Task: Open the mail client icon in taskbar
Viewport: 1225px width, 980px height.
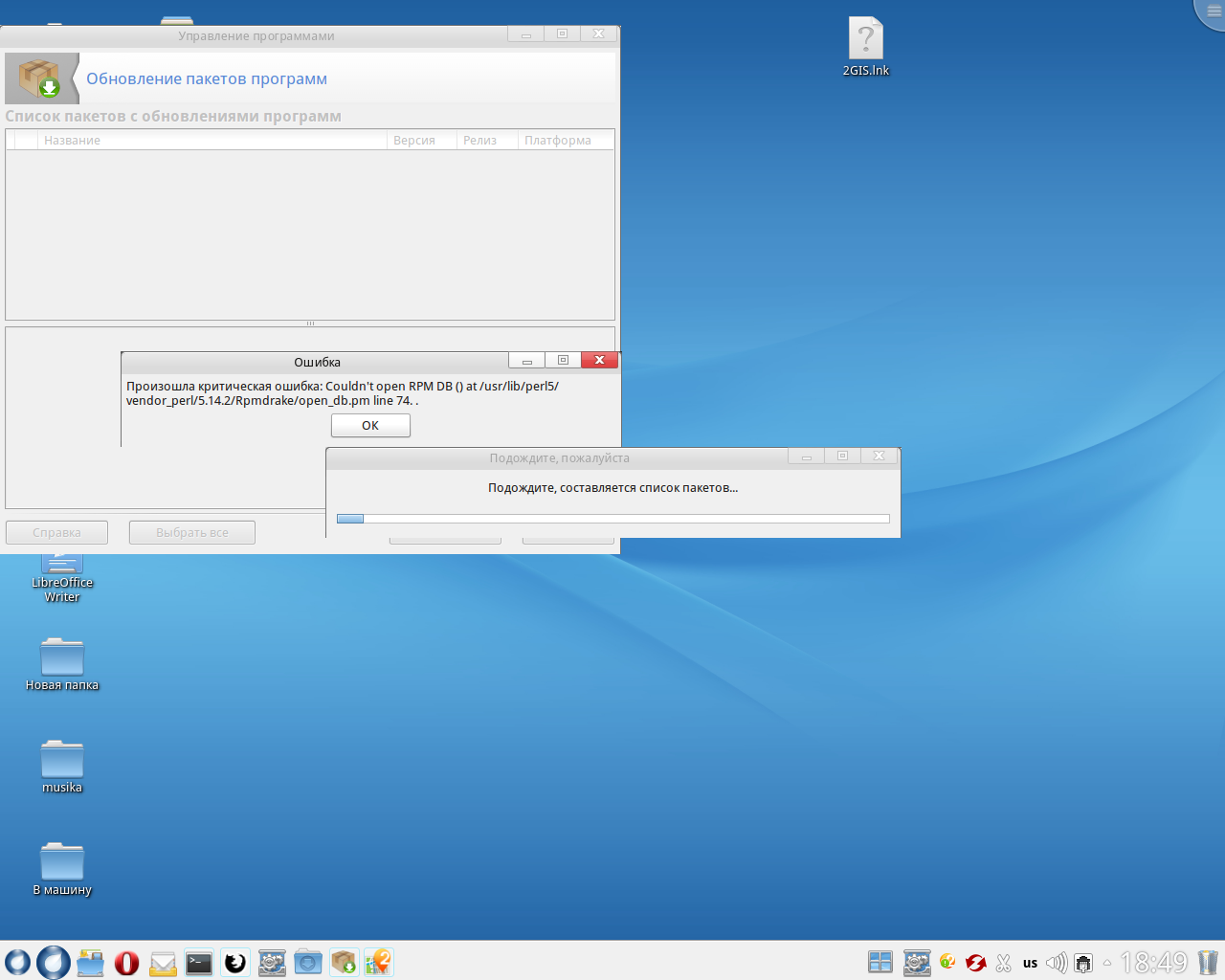Action: tap(163, 963)
